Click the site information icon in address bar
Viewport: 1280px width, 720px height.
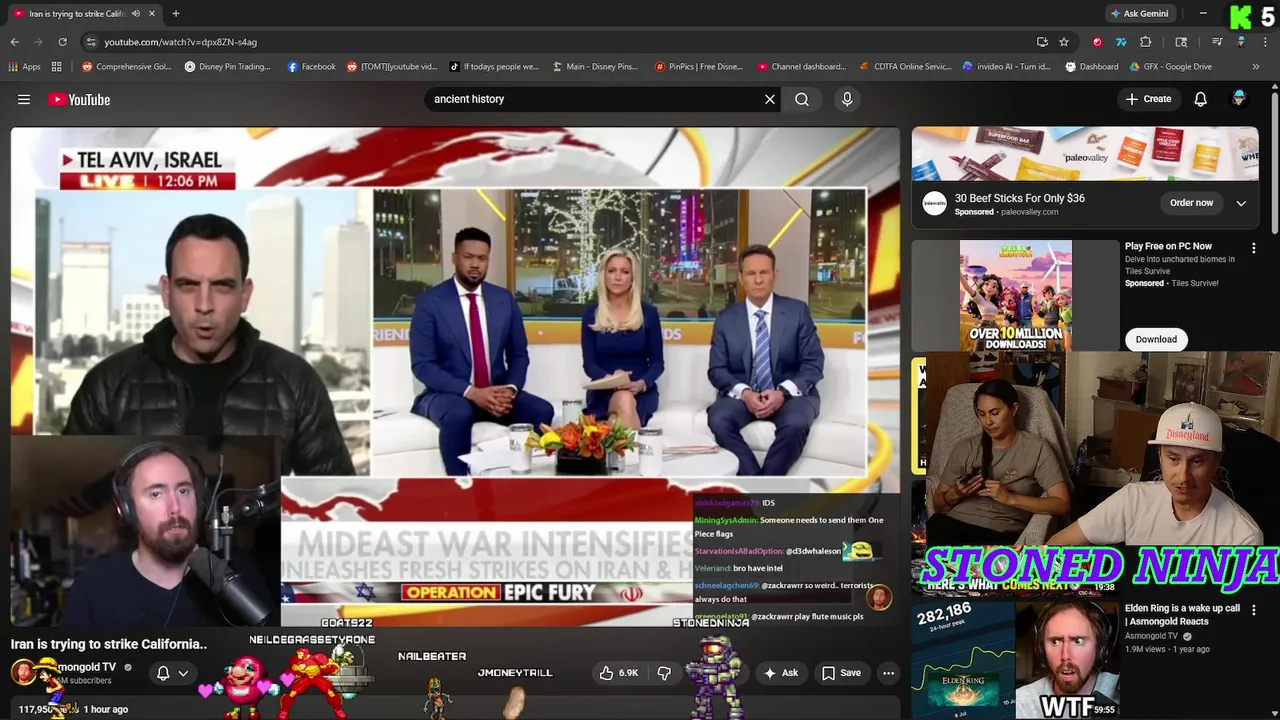pyautogui.click(x=91, y=42)
